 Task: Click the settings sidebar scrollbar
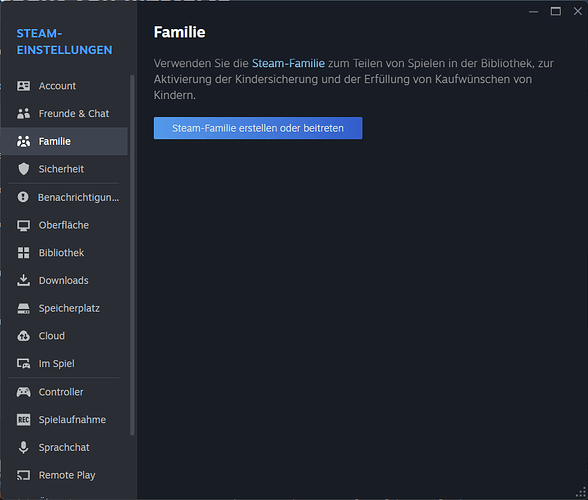point(132,255)
